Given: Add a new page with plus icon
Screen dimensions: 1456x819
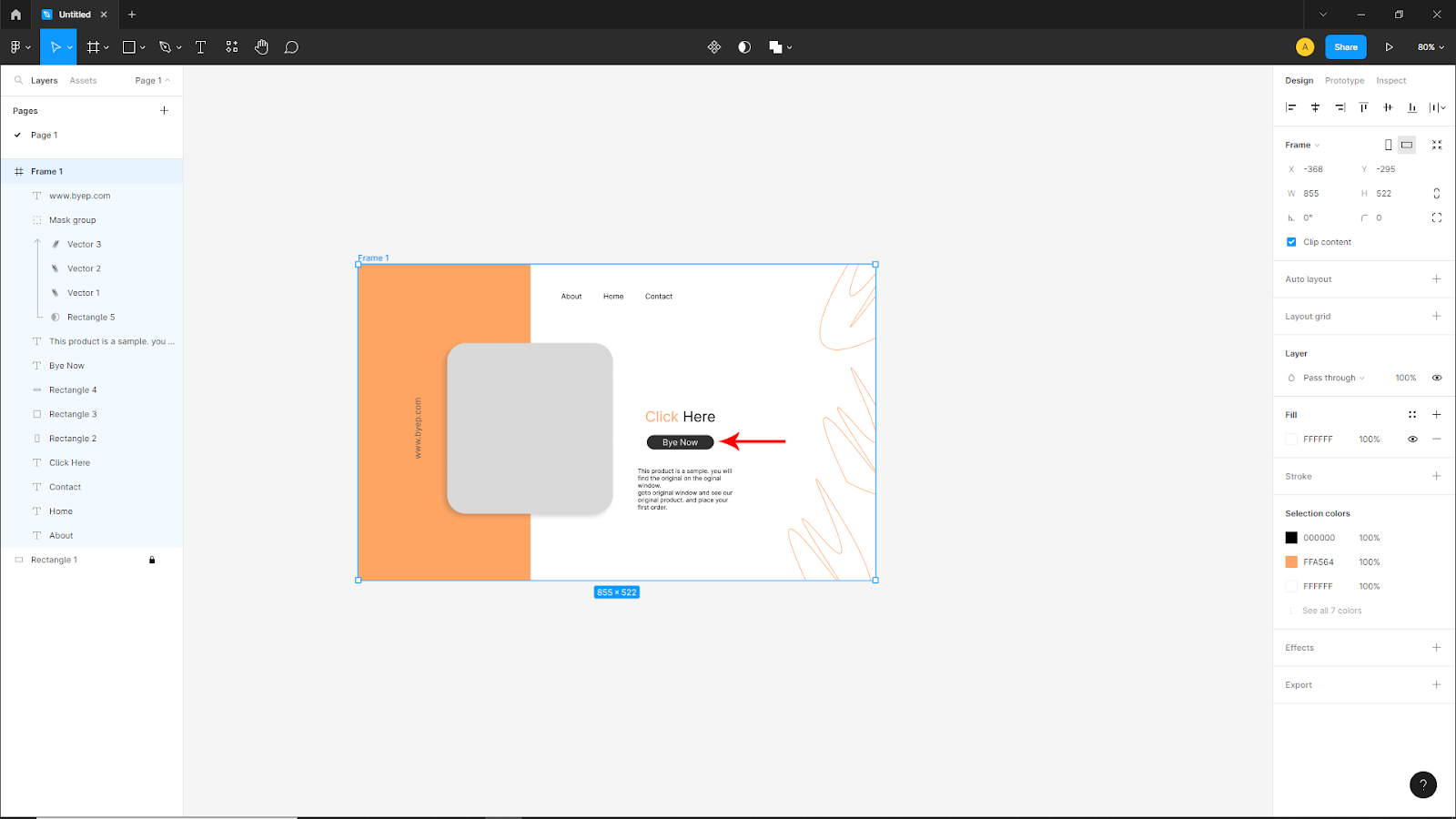Looking at the screenshot, I should (165, 110).
